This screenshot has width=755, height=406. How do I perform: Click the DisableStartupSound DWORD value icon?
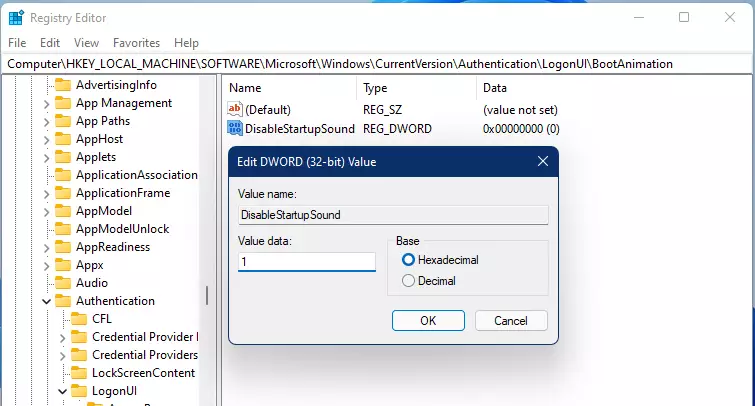pyautogui.click(x=235, y=128)
